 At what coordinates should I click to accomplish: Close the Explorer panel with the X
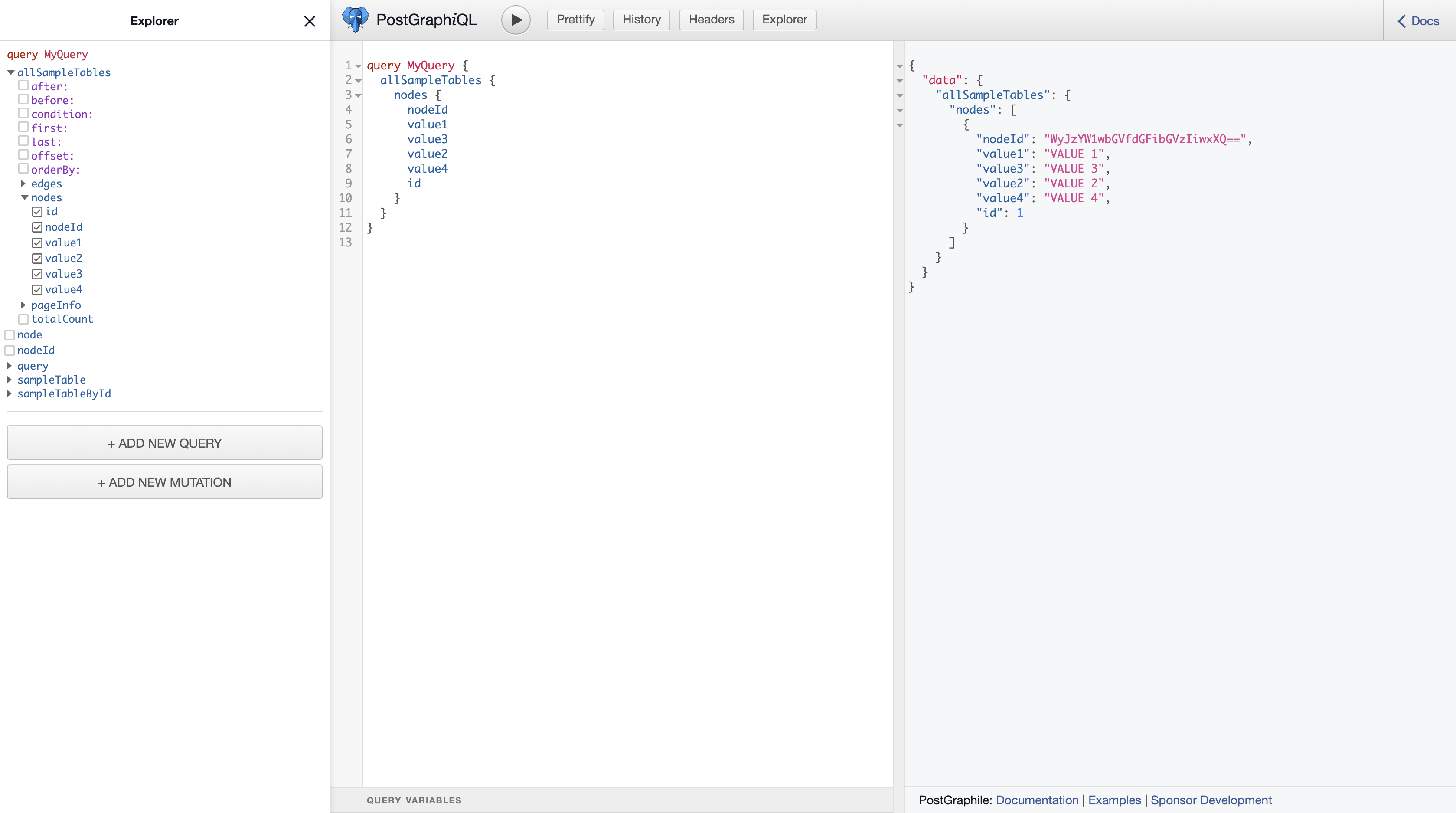(309, 22)
